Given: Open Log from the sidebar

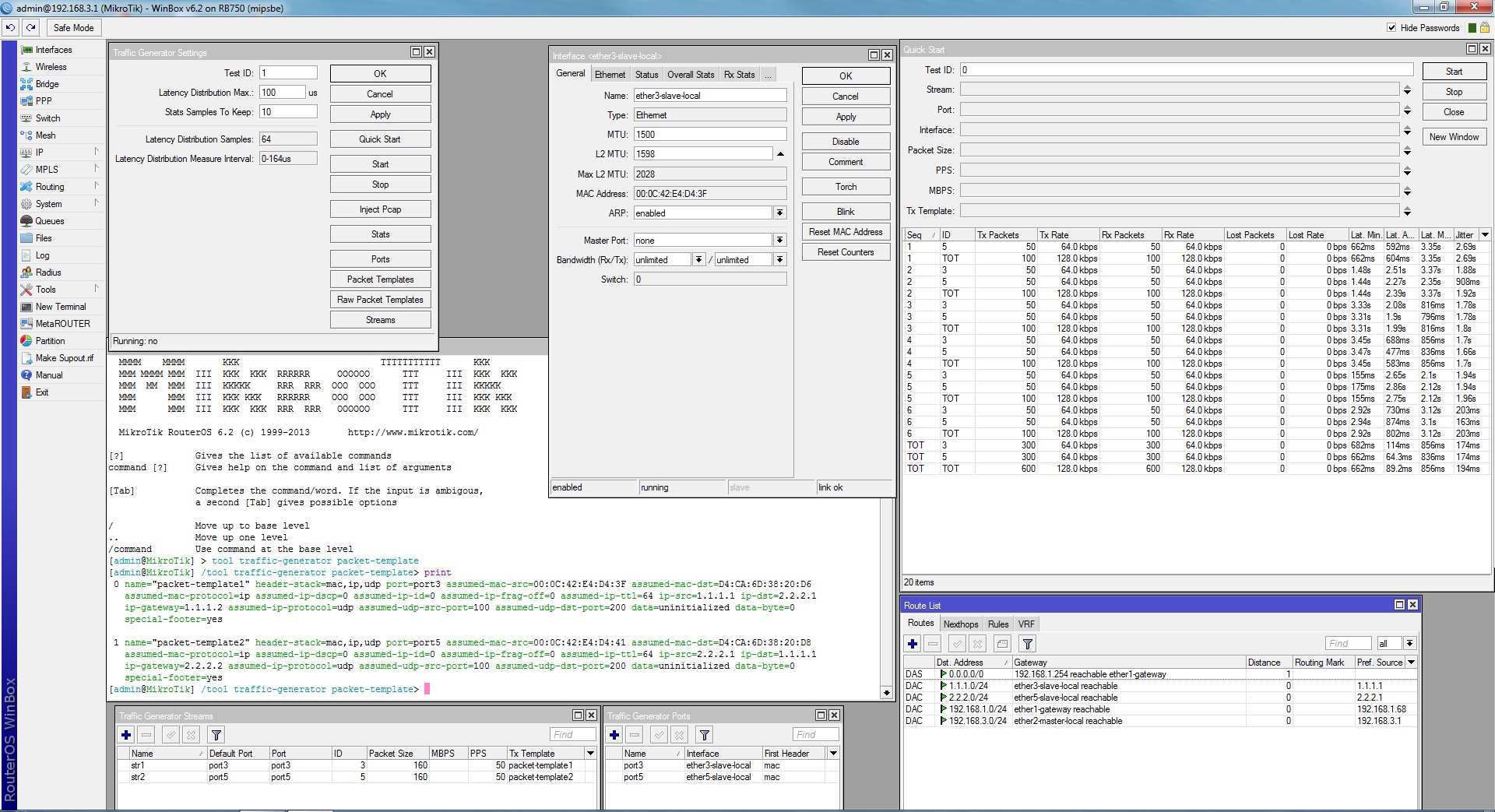Looking at the screenshot, I should 42,255.
